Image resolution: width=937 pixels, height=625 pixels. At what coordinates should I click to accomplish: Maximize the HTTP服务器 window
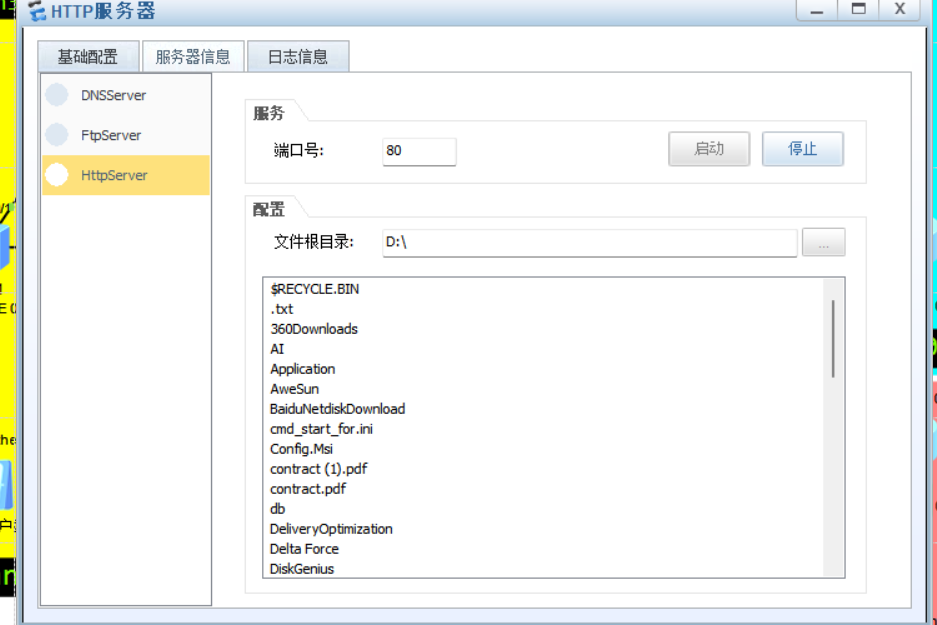[x=858, y=10]
